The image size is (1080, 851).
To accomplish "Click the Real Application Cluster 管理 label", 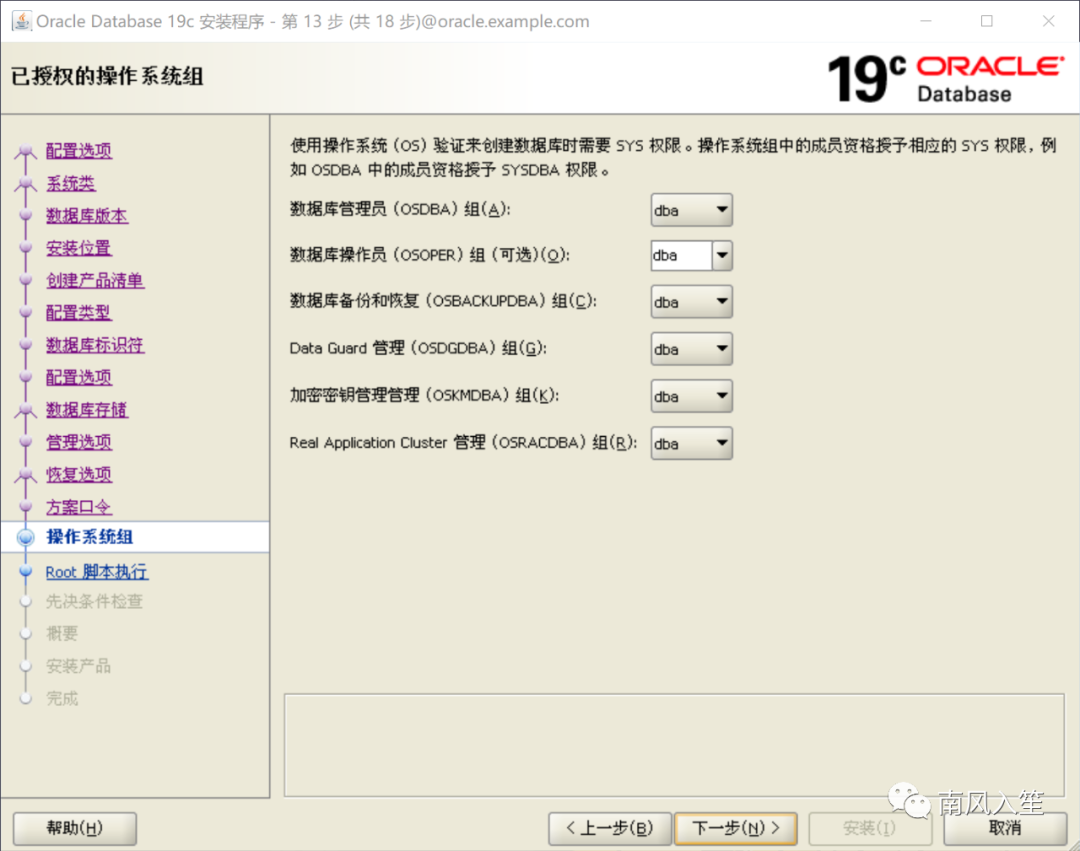I will (463, 443).
